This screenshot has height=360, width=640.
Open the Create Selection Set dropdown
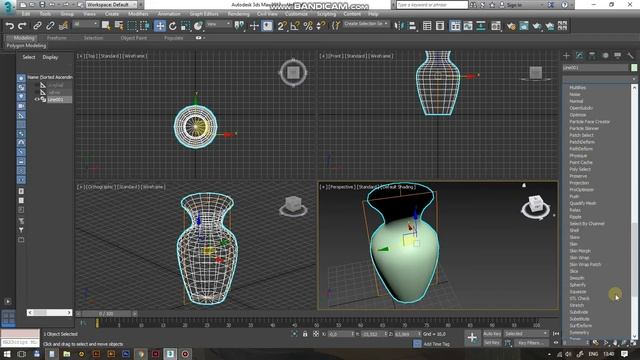click(x=366, y=24)
